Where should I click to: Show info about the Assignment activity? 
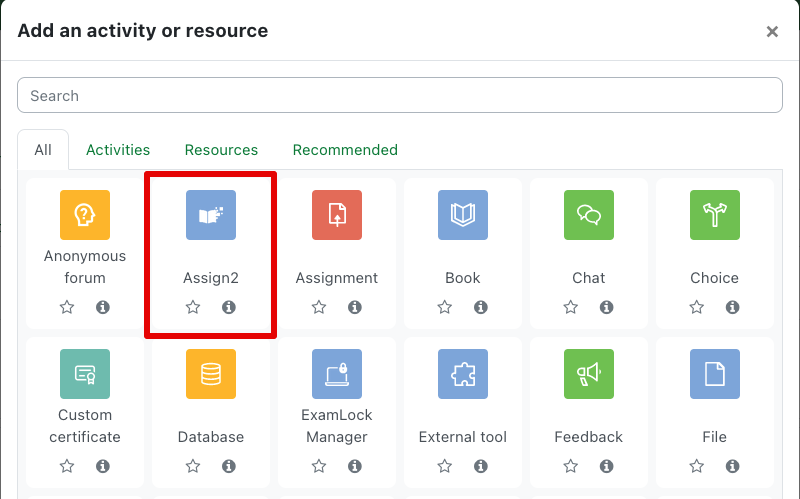click(x=355, y=307)
